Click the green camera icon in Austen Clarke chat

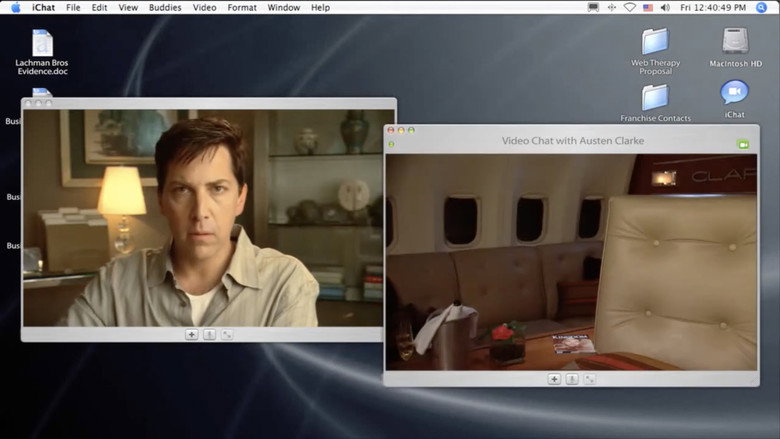pyautogui.click(x=743, y=145)
